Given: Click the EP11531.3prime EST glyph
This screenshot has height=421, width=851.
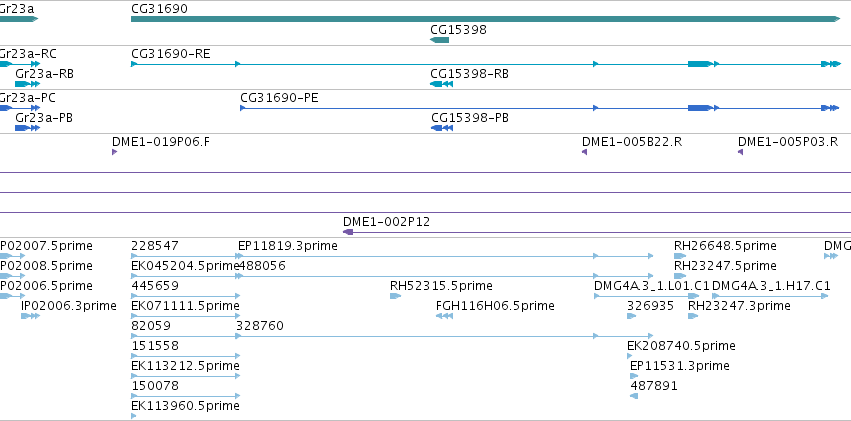Looking at the screenshot, I should click(x=634, y=377).
